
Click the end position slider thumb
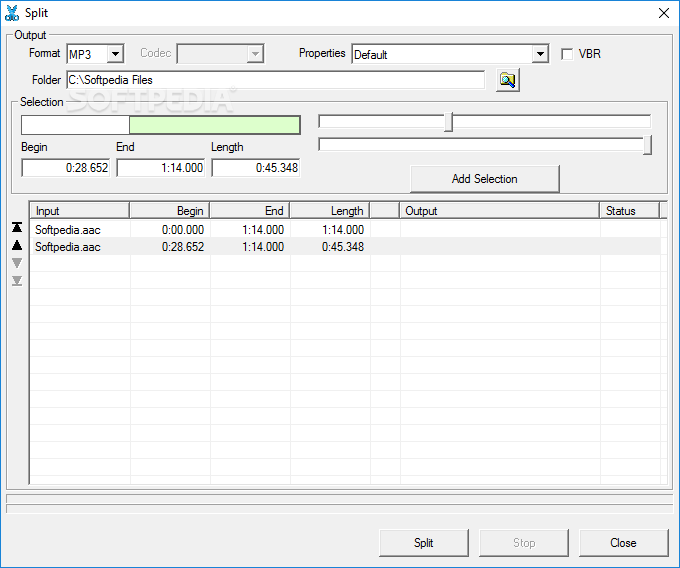click(x=647, y=145)
